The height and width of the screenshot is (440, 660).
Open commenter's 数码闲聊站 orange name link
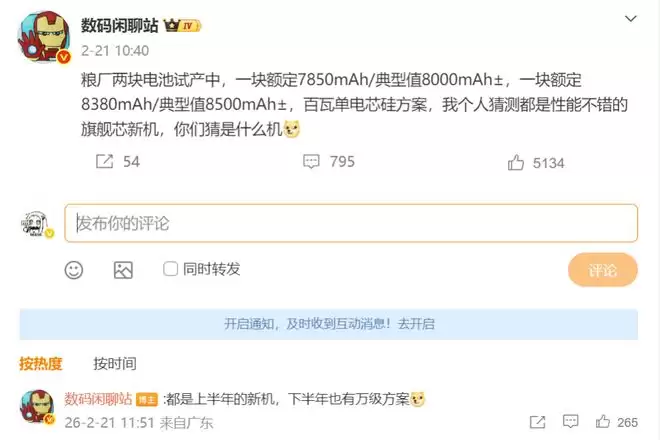click(98, 399)
